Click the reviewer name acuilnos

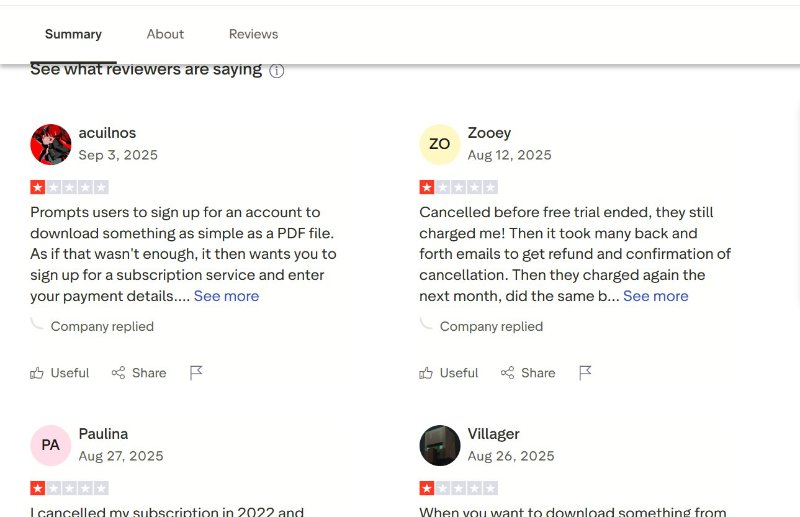coord(107,133)
